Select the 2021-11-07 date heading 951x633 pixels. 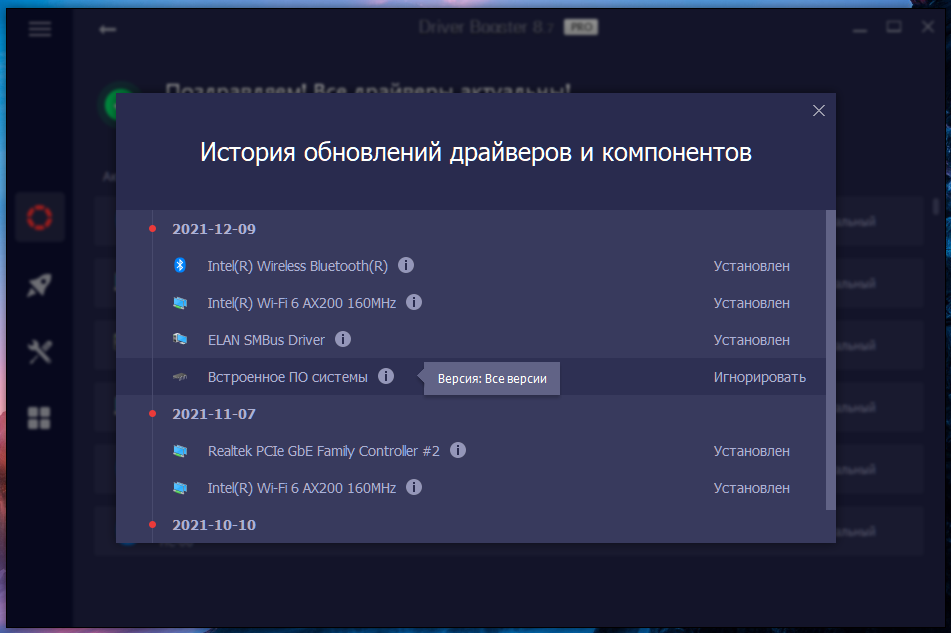[213, 414]
